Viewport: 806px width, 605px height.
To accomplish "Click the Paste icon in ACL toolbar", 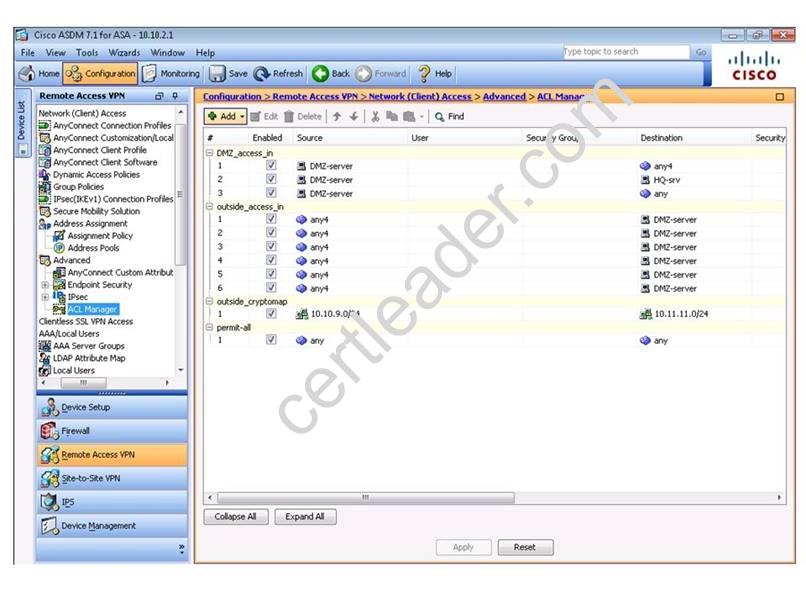I will 409,117.
